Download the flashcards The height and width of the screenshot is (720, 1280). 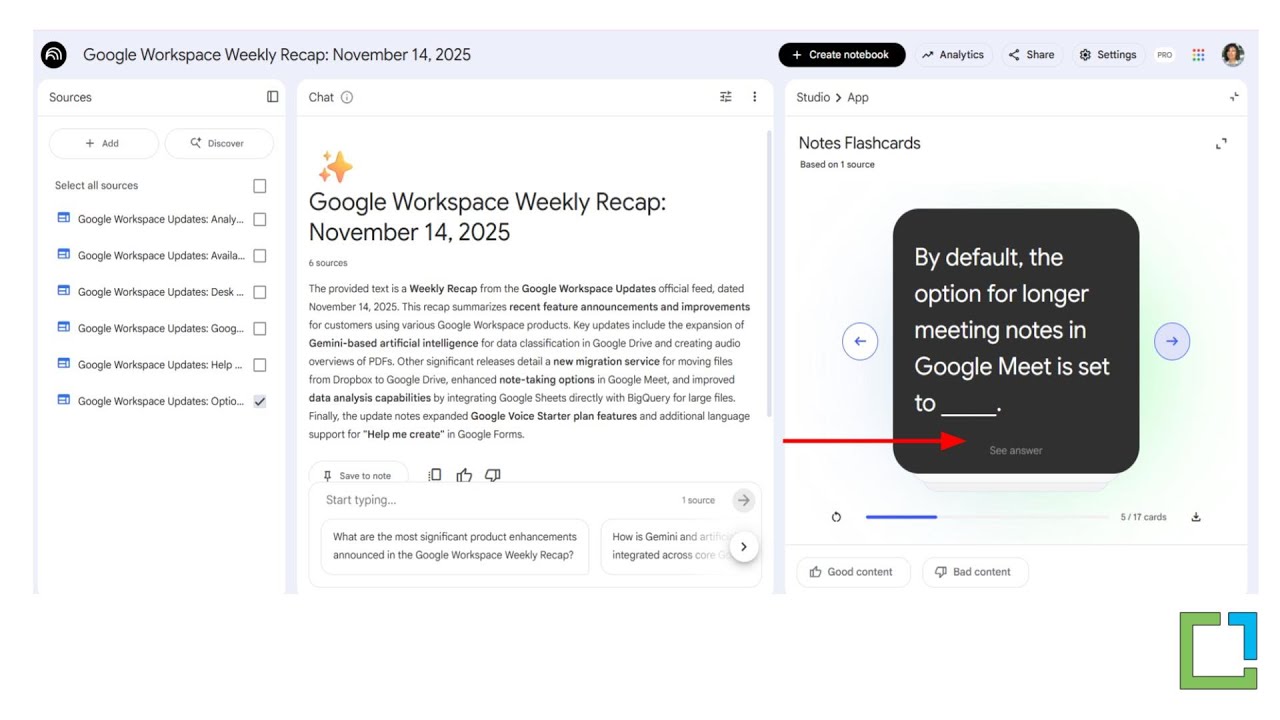[1196, 517]
